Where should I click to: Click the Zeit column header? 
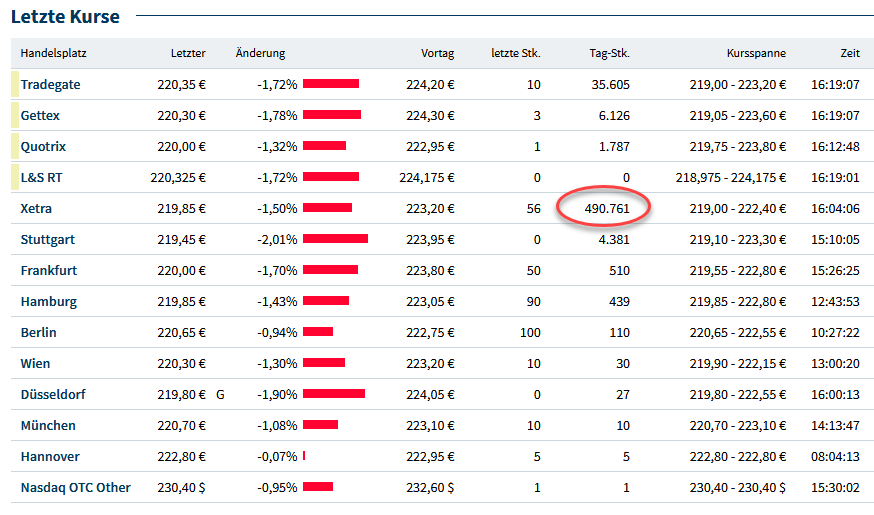coord(850,53)
